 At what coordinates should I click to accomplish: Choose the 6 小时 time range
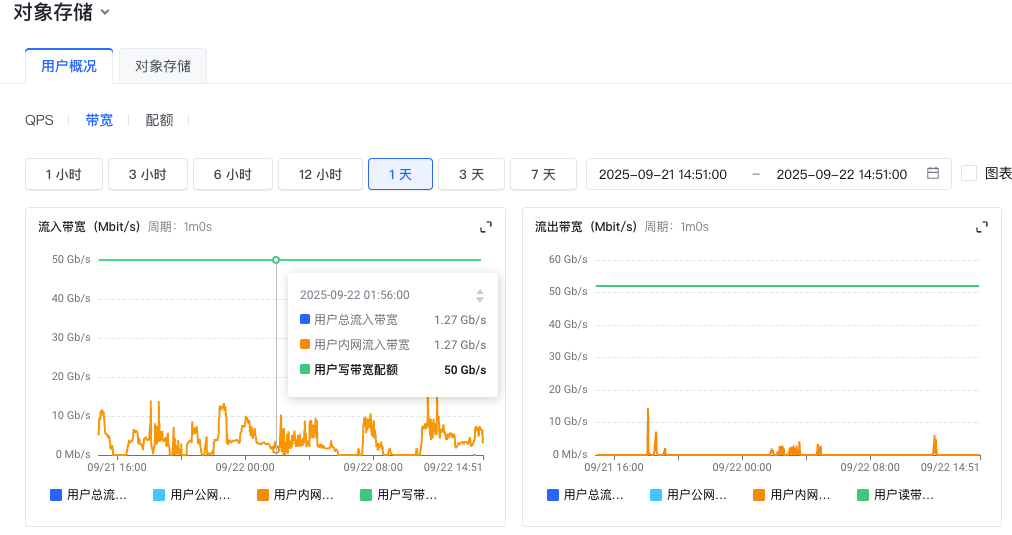pos(233,174)
